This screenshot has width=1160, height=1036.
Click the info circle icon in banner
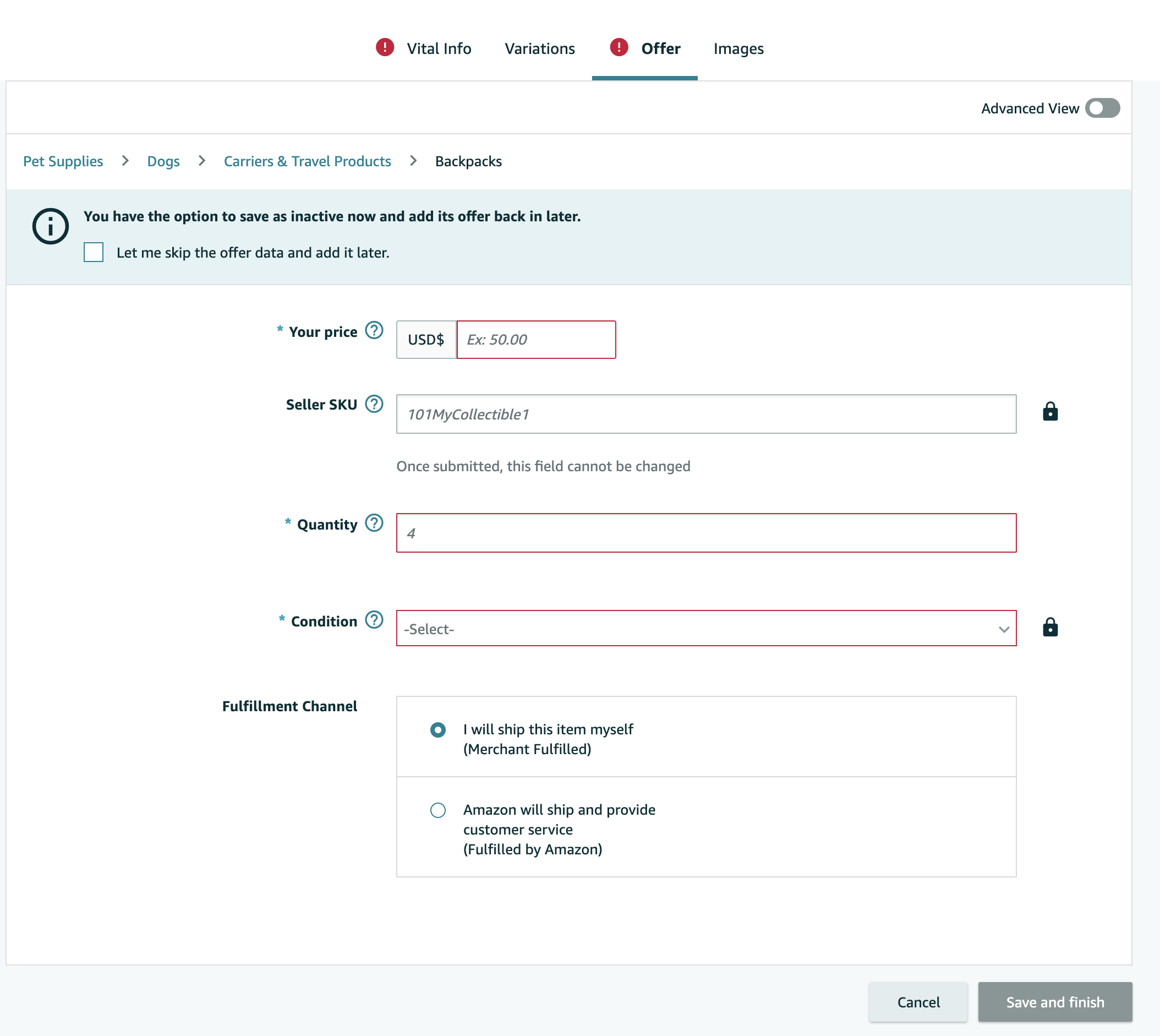pyautogui.click(x=51, y=227)
